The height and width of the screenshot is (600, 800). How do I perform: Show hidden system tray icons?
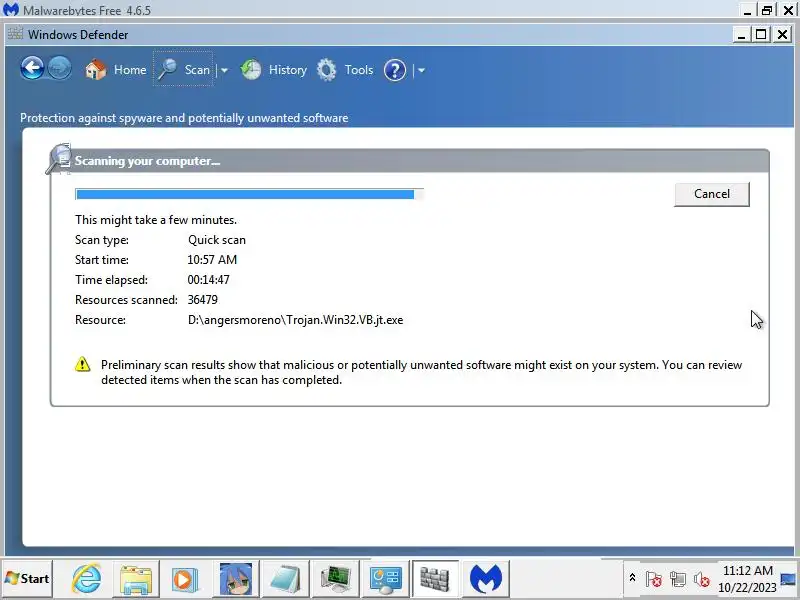(632, 578)
